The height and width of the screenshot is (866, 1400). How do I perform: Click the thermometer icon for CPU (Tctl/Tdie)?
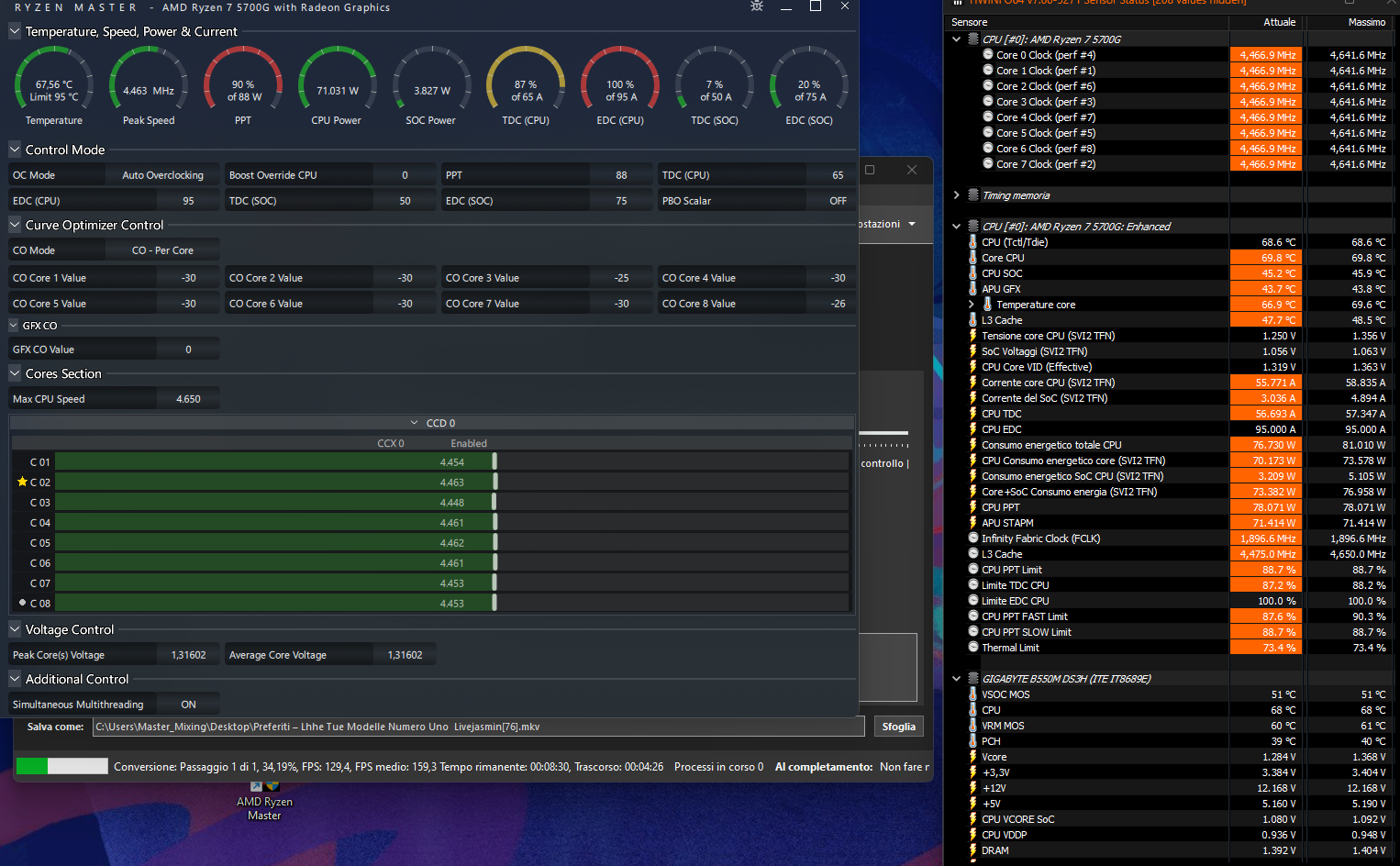tap(973, 242)
